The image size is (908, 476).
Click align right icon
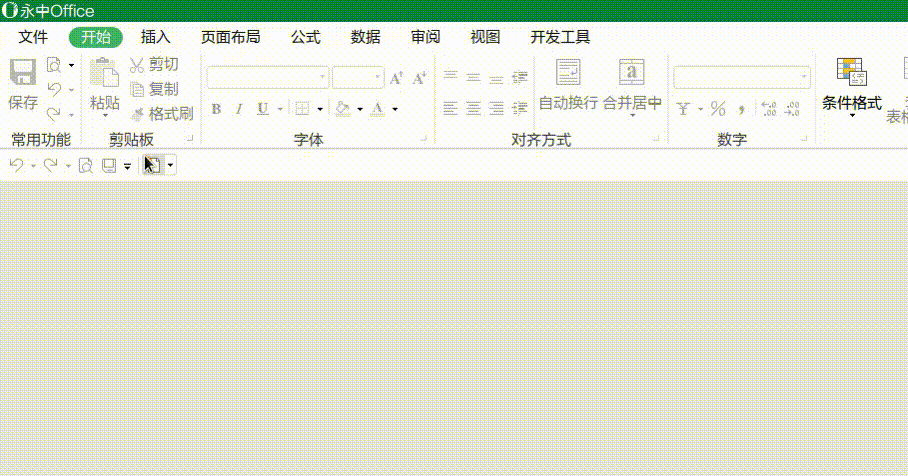pos(496,108)
